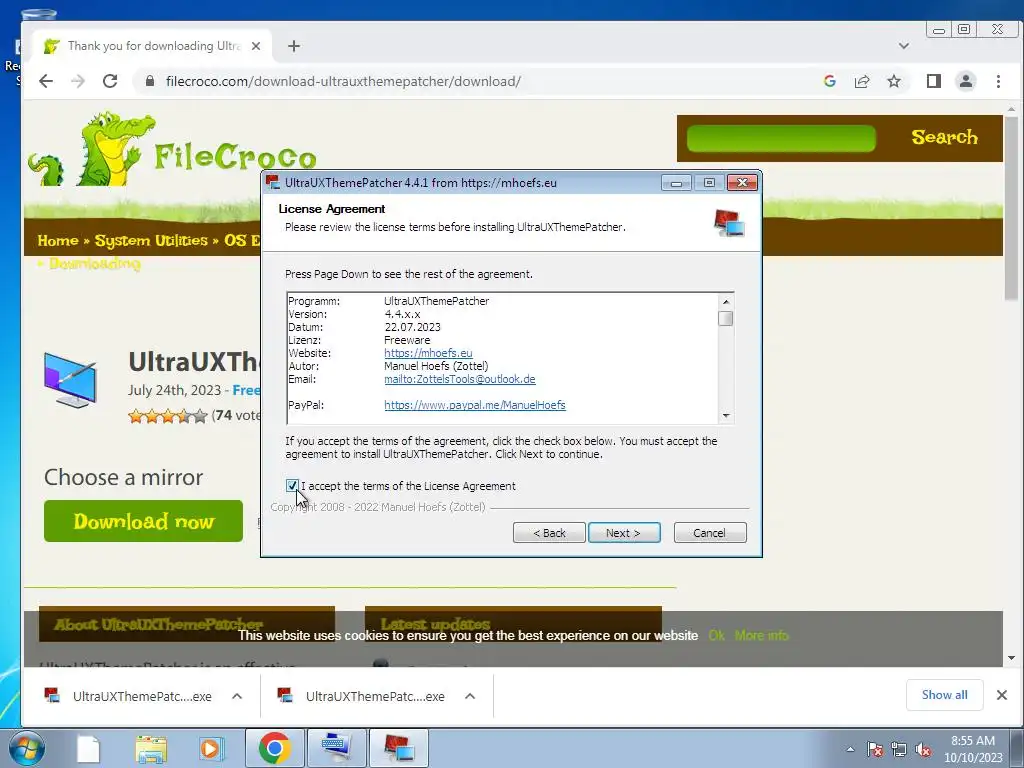Open the Chrome three-dot menu
This screenshot has width=1024, height=768.
pos(998,81)
